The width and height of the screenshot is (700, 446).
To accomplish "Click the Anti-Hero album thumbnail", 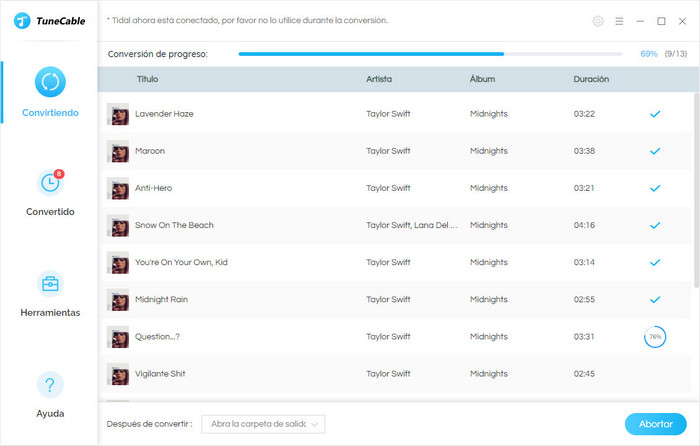I will click(x=118, y=188).
